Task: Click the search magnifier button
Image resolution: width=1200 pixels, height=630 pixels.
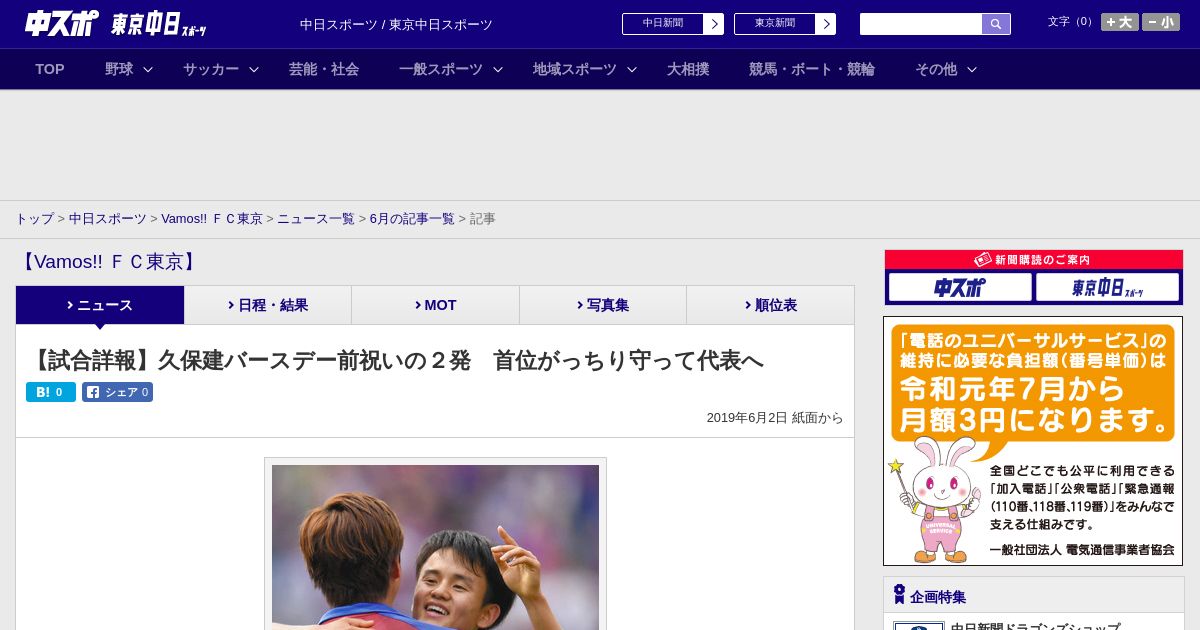Action: [996, 24]
